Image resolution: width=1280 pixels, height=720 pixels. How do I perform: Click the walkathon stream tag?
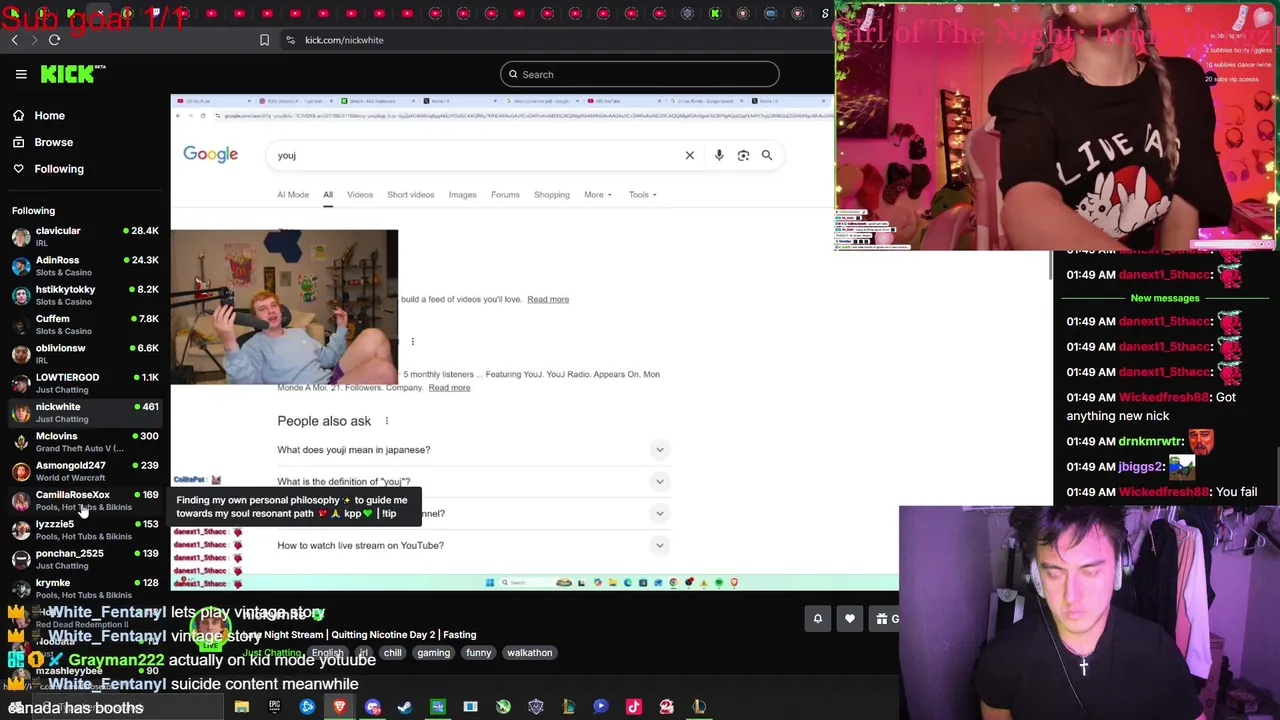tap(529, 653)
